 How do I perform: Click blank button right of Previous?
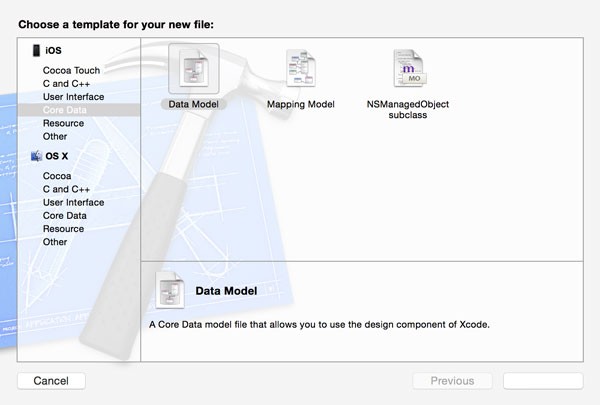coord(543,381)
